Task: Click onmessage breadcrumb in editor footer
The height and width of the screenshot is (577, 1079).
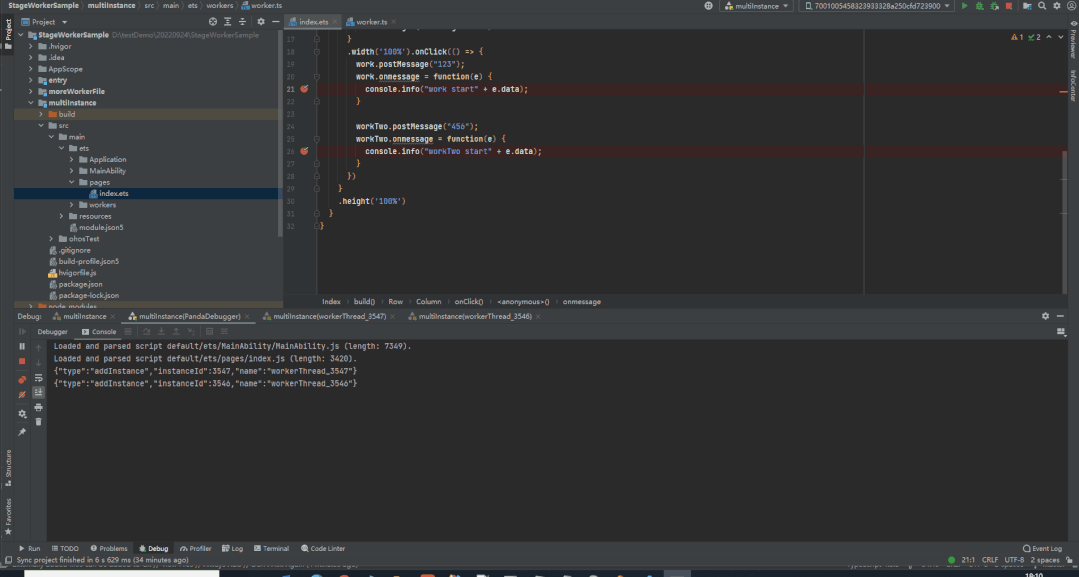Action: (581, 302)
